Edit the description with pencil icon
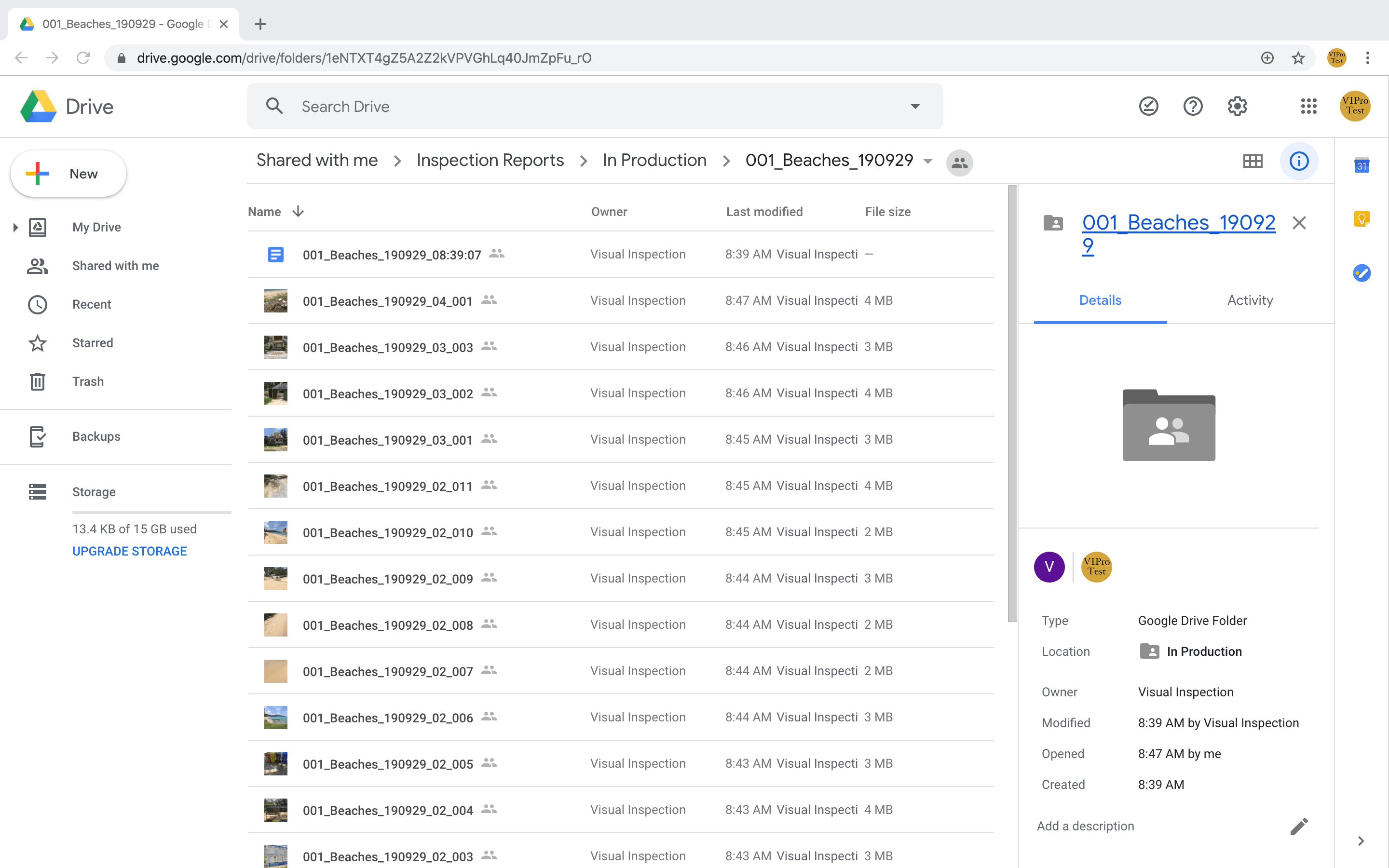This screenshot has height=868, width=1389. pyautogui.click(x=1299, y=826)
